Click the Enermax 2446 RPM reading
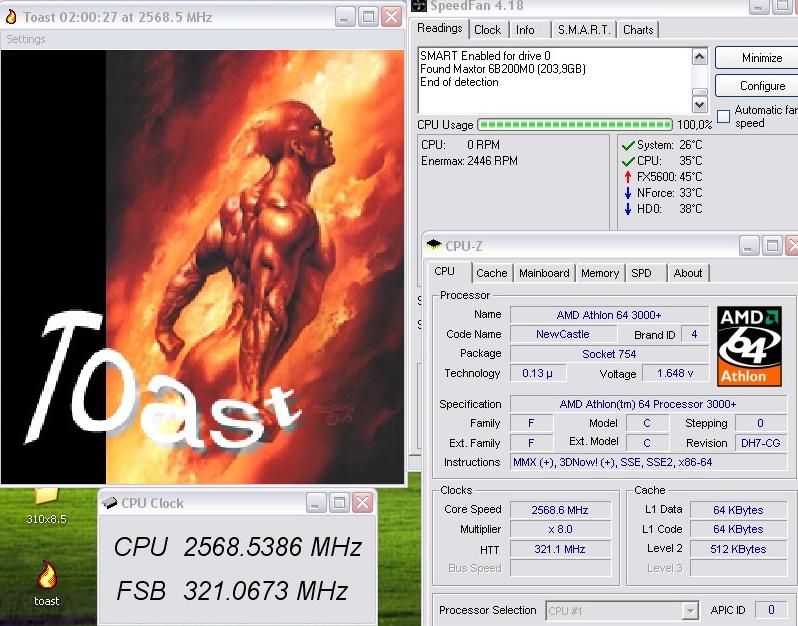This screenshot has height=626, width=798. (x=469, y=161)
